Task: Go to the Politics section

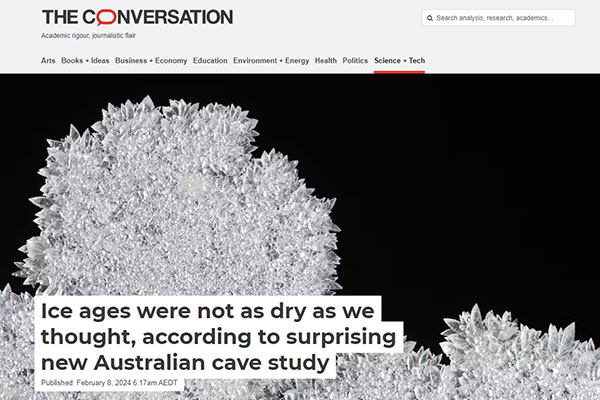Action: [355, 60]
